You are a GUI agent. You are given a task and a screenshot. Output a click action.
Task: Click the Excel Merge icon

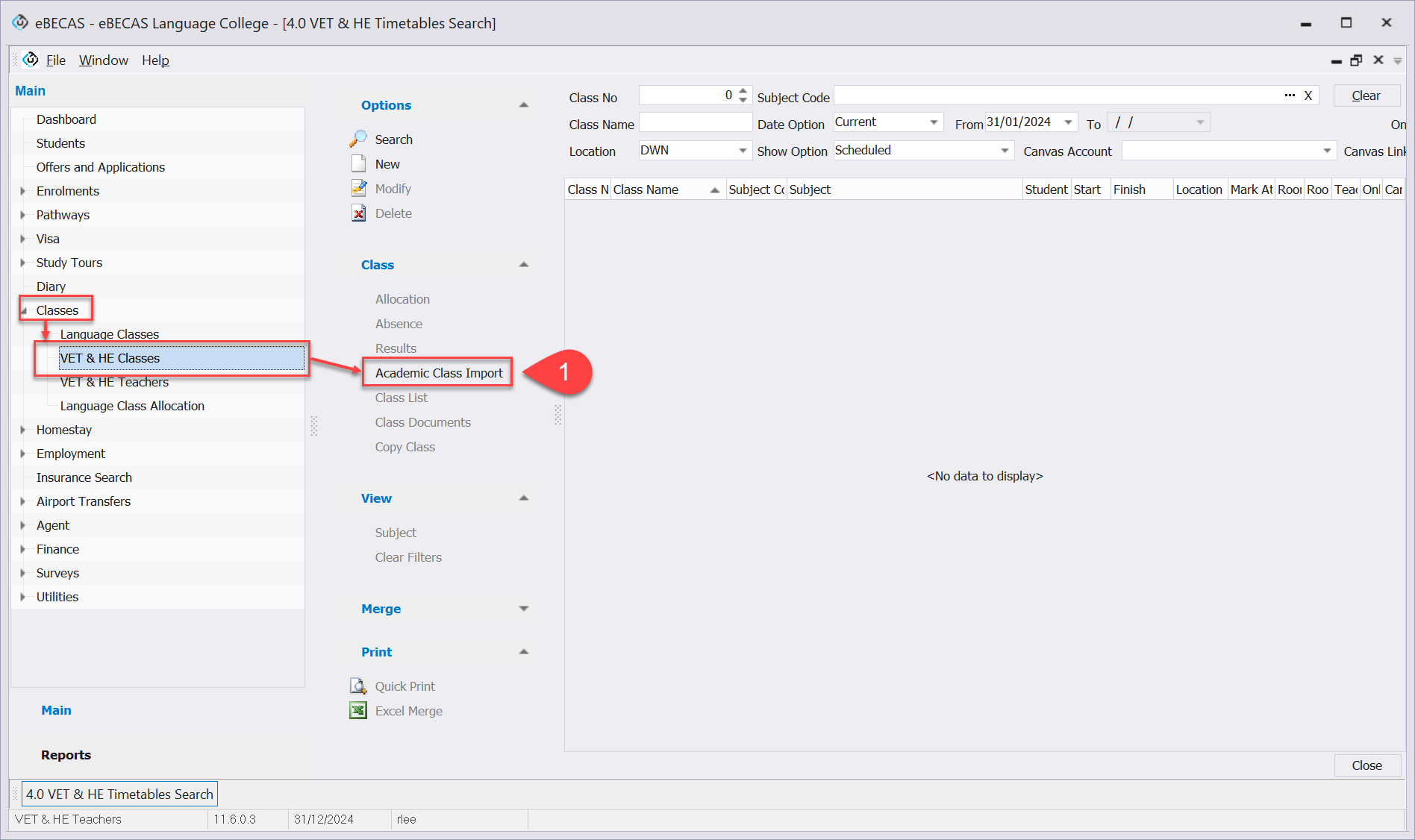(x=358, y=710)
